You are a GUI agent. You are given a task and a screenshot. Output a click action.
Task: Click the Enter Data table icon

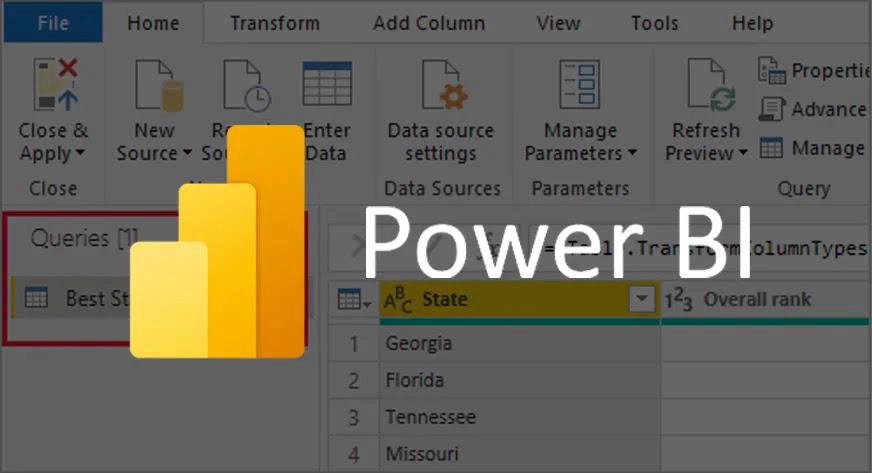(x=327, y=84)
